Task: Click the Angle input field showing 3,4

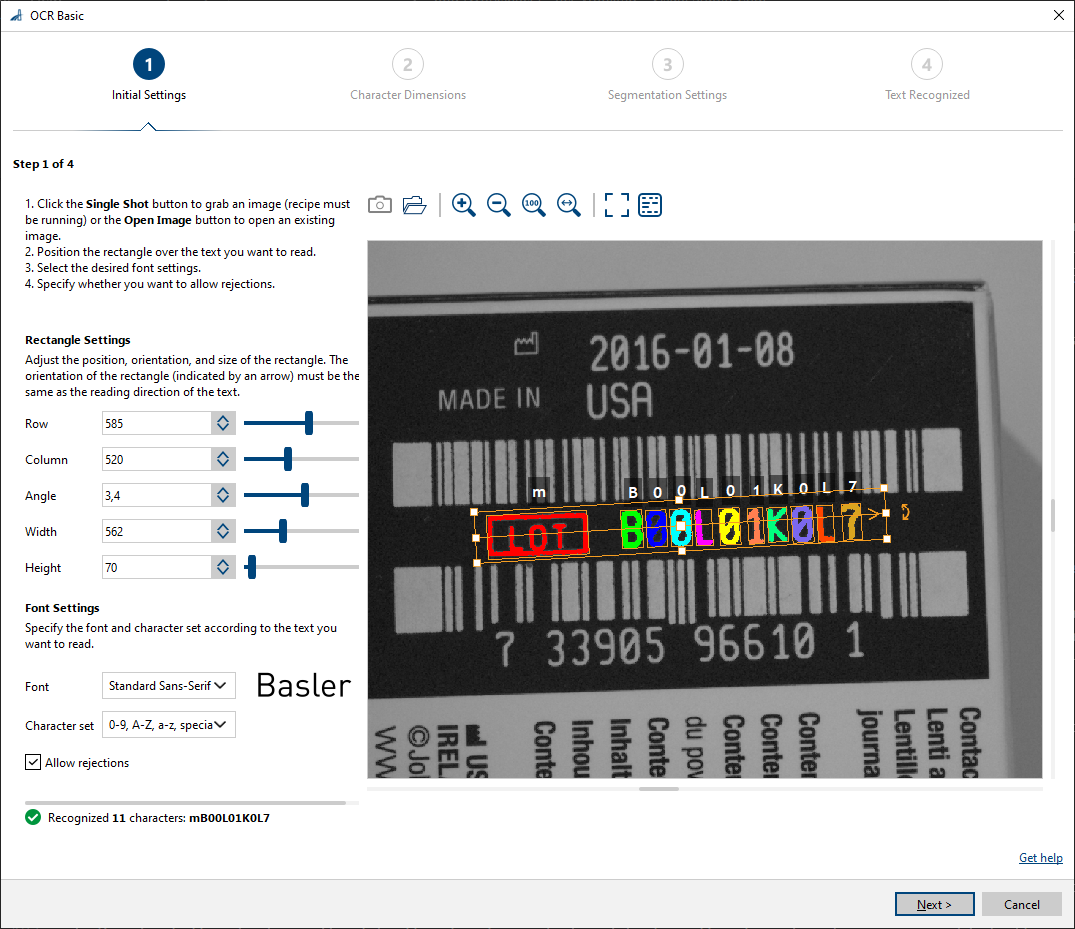Action: point(157,495)
